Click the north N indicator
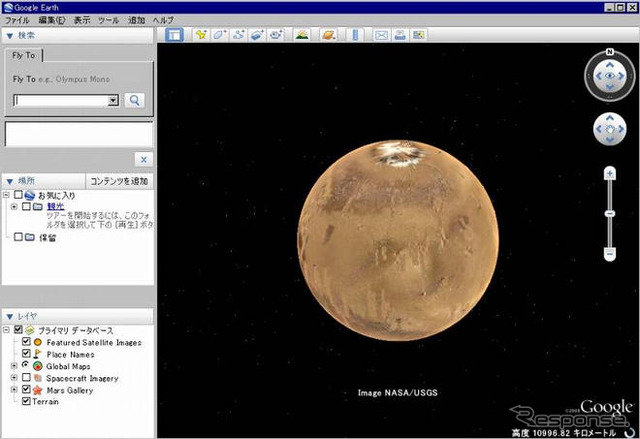The height and width of the screenshot is (439, 640). pyautogui.click(x=610, y=52)
